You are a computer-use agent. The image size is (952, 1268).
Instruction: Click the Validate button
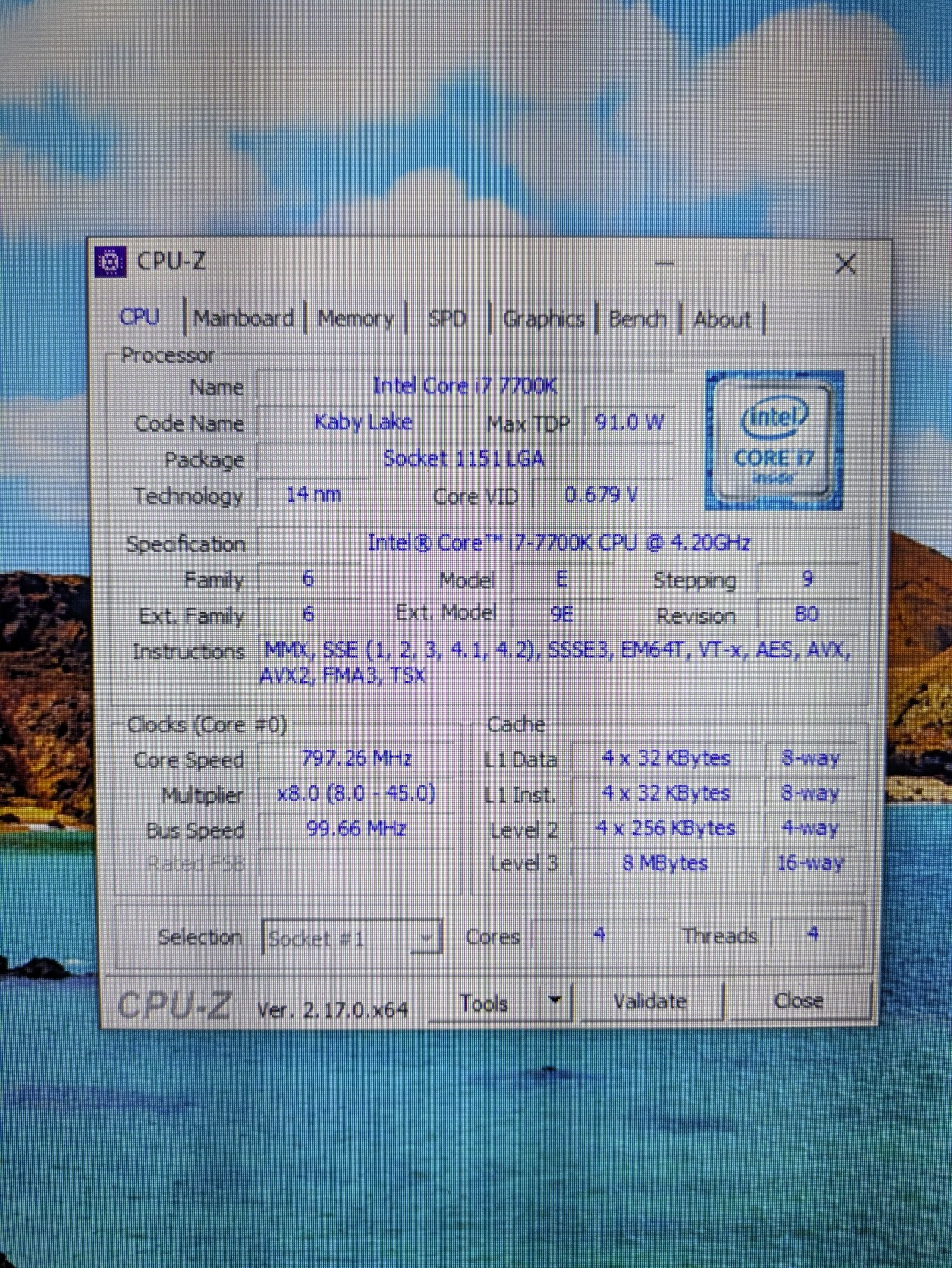pos(650,1001)
